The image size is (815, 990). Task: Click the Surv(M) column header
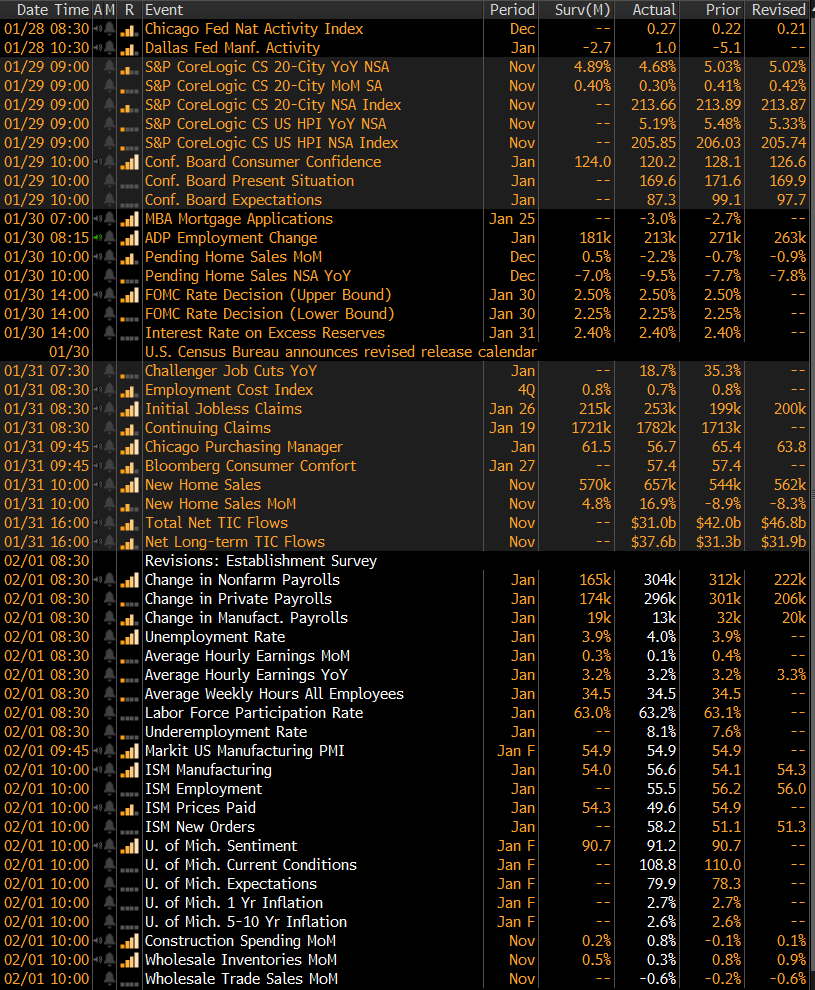[x=582, y=9]
